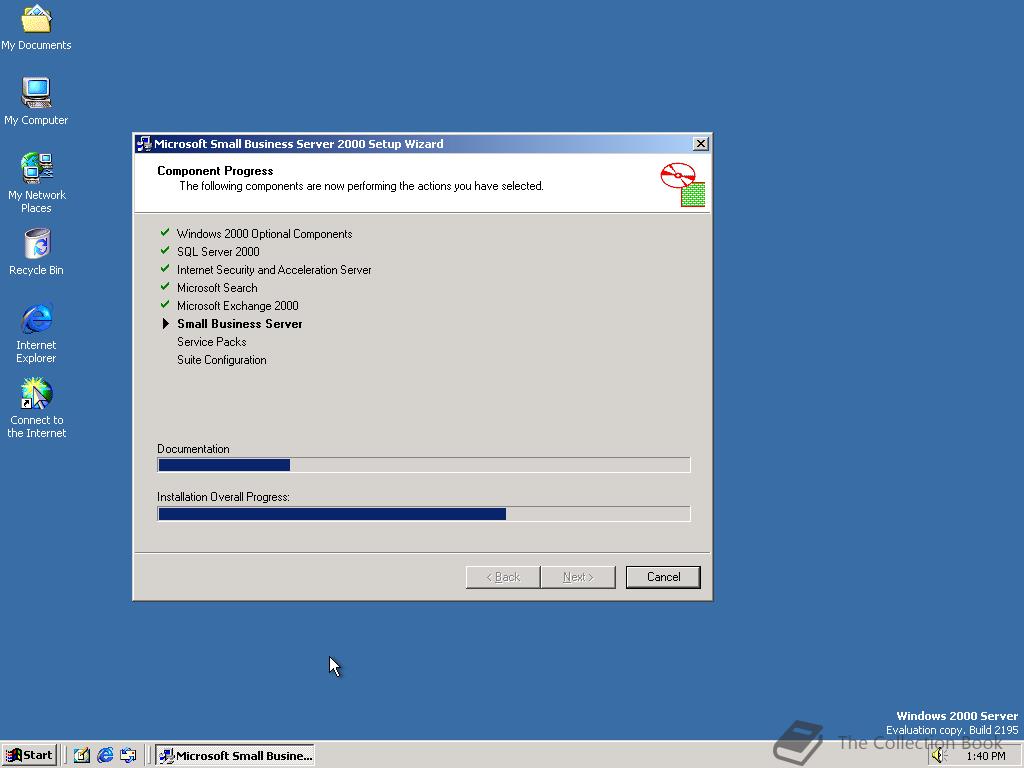Click the Installation Overall Progress label
1024x768 pixels.
tap(223, 497)
